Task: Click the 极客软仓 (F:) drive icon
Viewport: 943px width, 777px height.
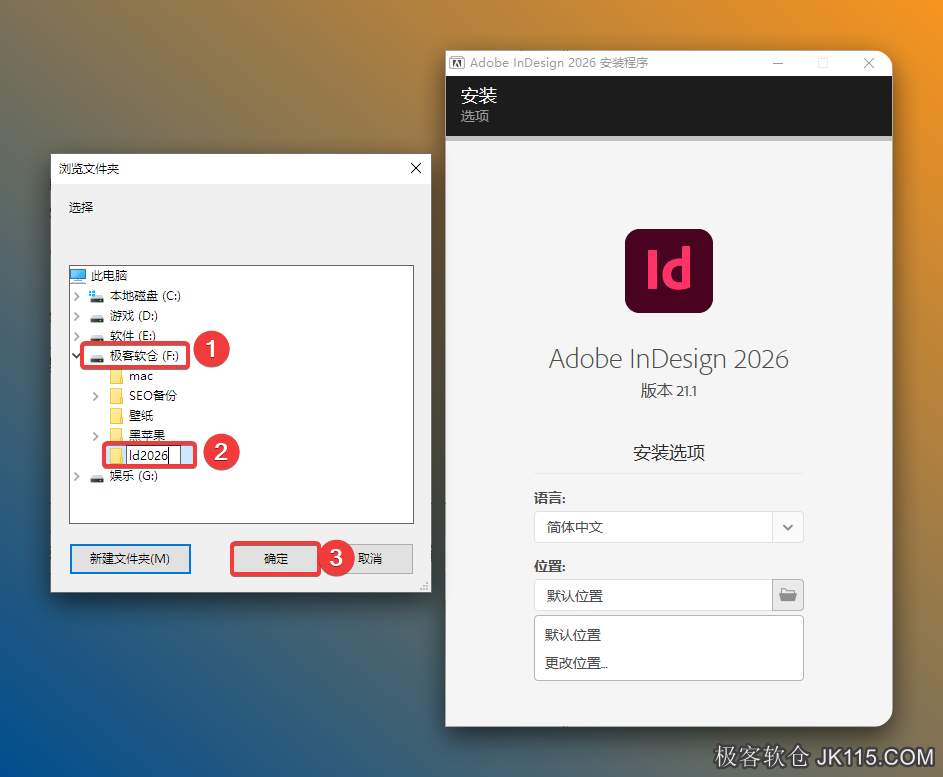Action: 96,357
